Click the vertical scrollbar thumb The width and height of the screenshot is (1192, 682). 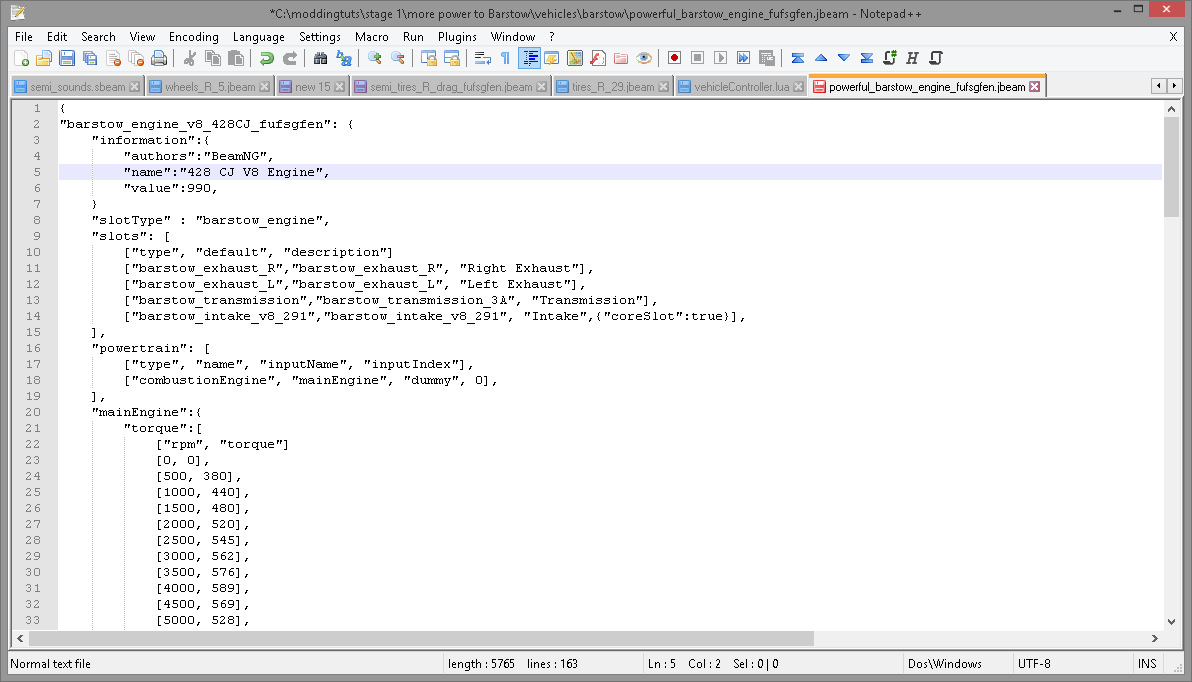click(1171, 167)
